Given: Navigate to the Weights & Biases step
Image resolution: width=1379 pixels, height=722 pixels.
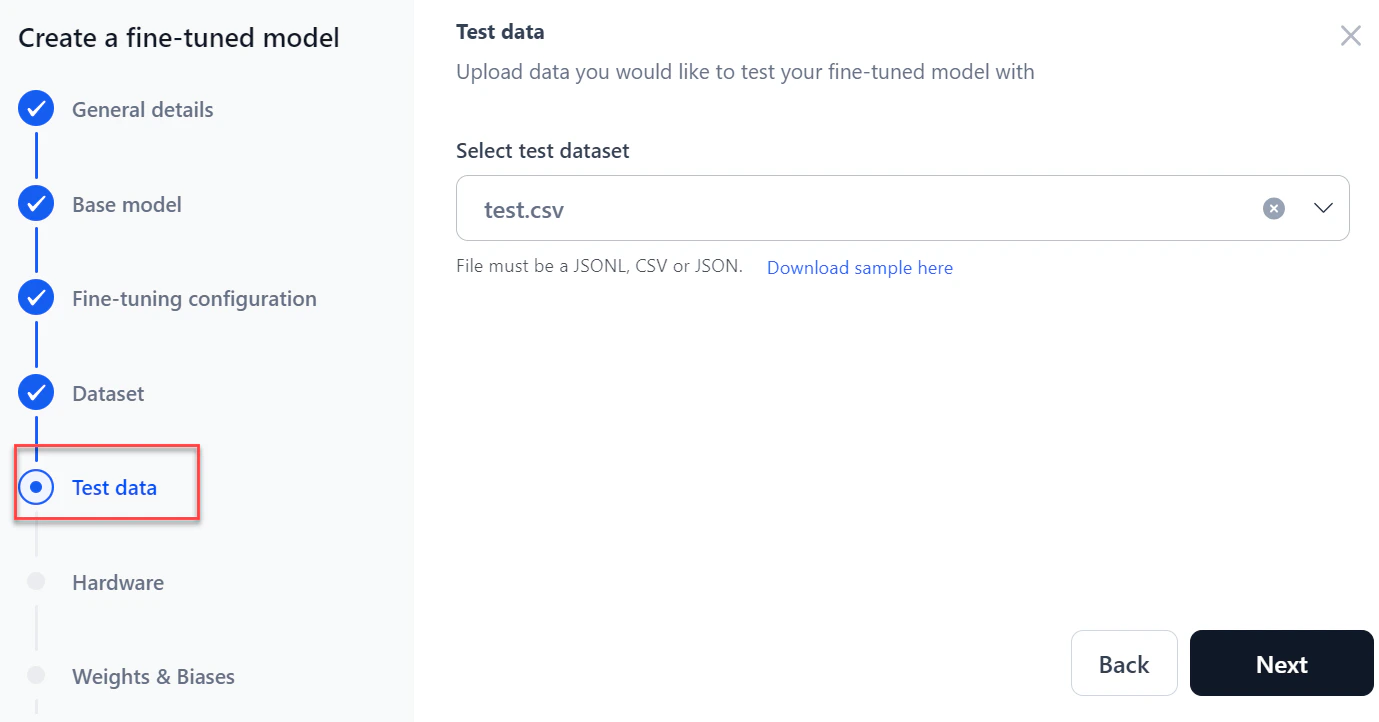Looking at the screenshot, I should (x=153, y=676).
